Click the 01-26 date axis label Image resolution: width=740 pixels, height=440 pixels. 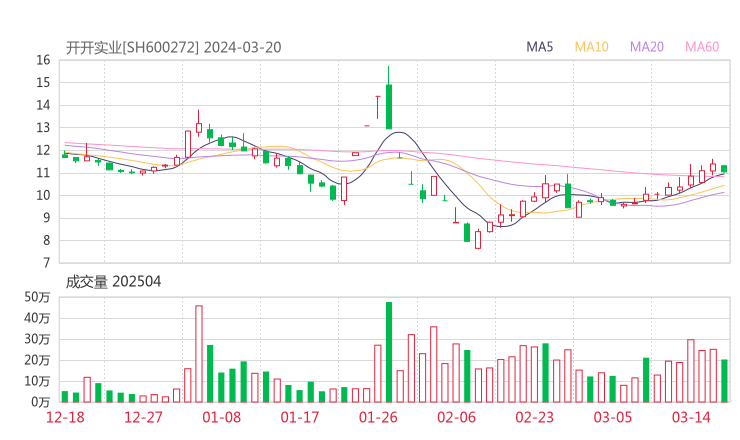[x=378, y=417]
